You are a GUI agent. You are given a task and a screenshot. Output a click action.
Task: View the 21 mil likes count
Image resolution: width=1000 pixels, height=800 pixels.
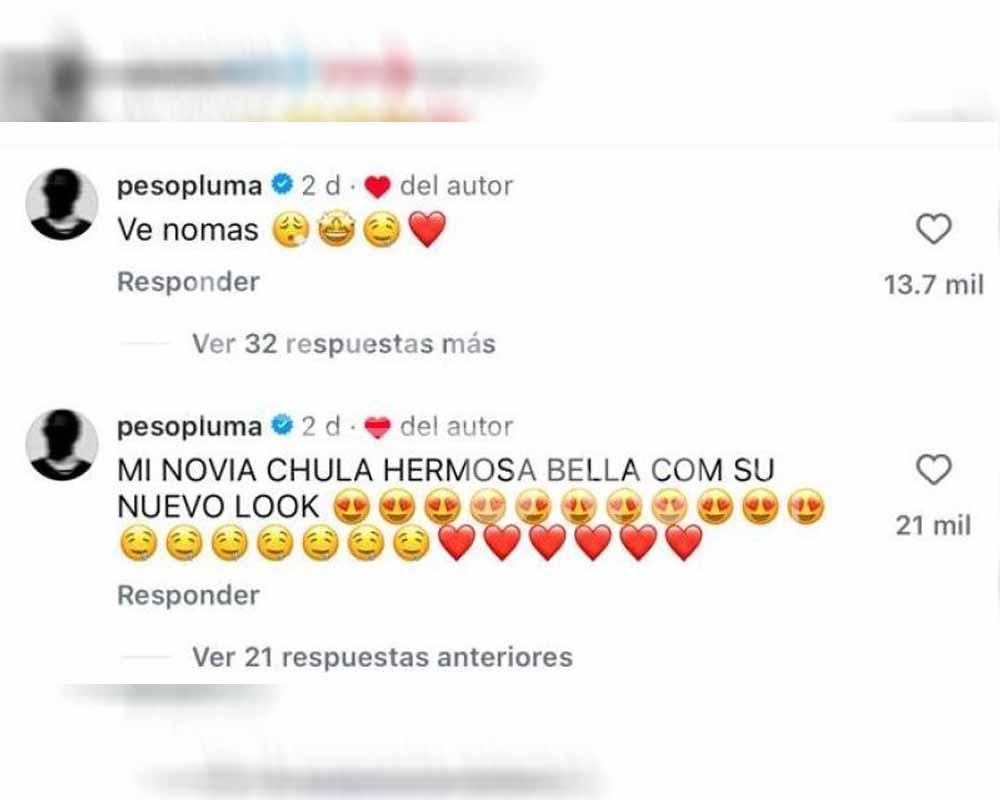934,526
